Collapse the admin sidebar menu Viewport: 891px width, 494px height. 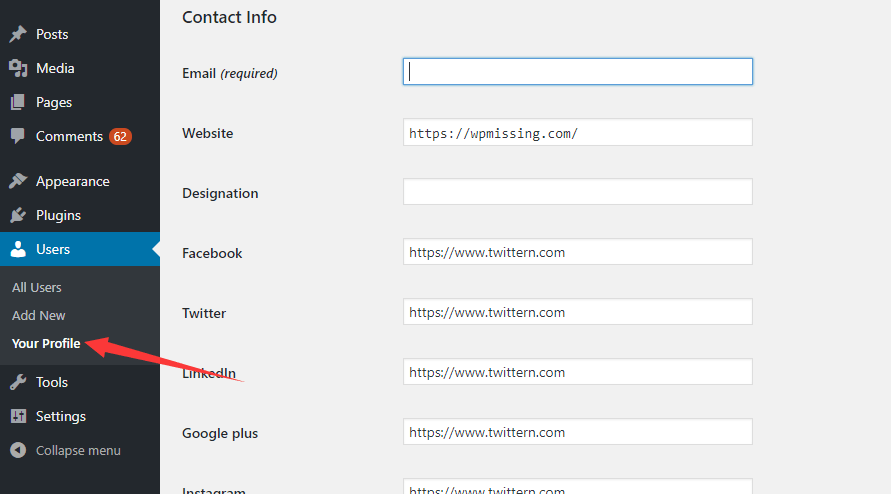[x=65, y=450]
